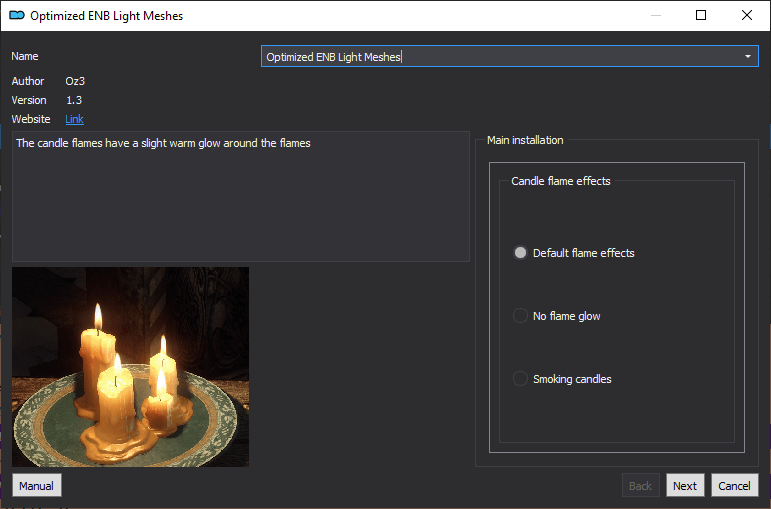
Task: Open the Website Link hyperlink
Action: [x=74, y=119]
